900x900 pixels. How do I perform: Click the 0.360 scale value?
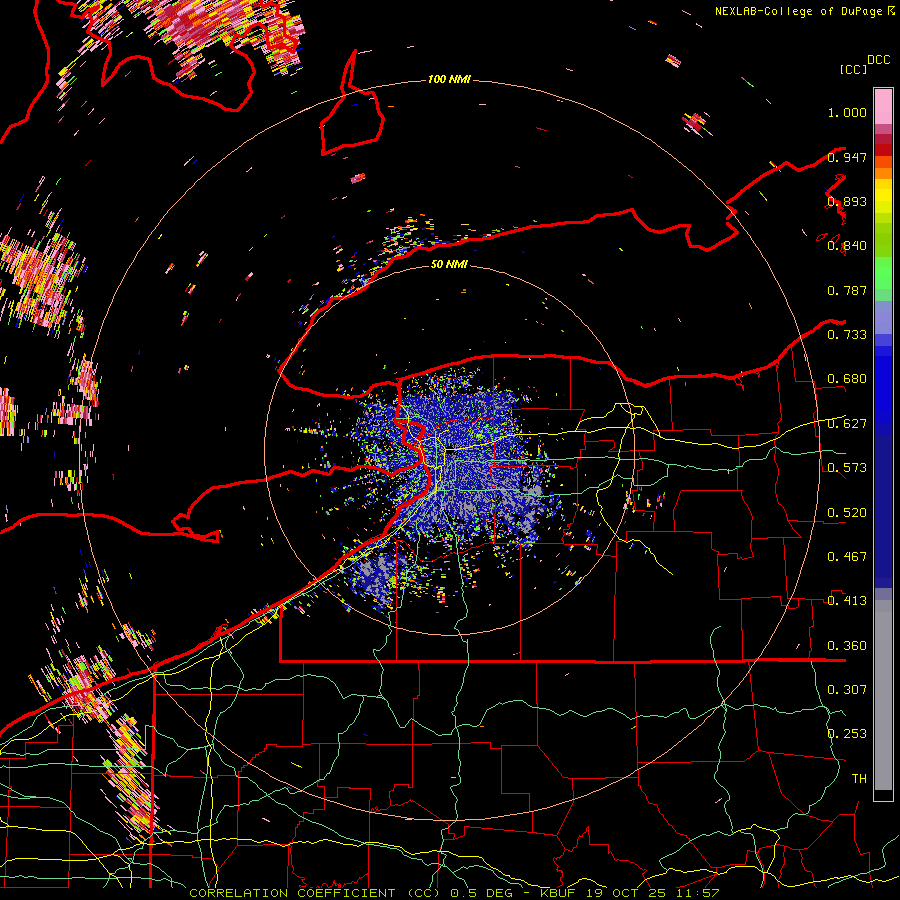click(847, 646)
